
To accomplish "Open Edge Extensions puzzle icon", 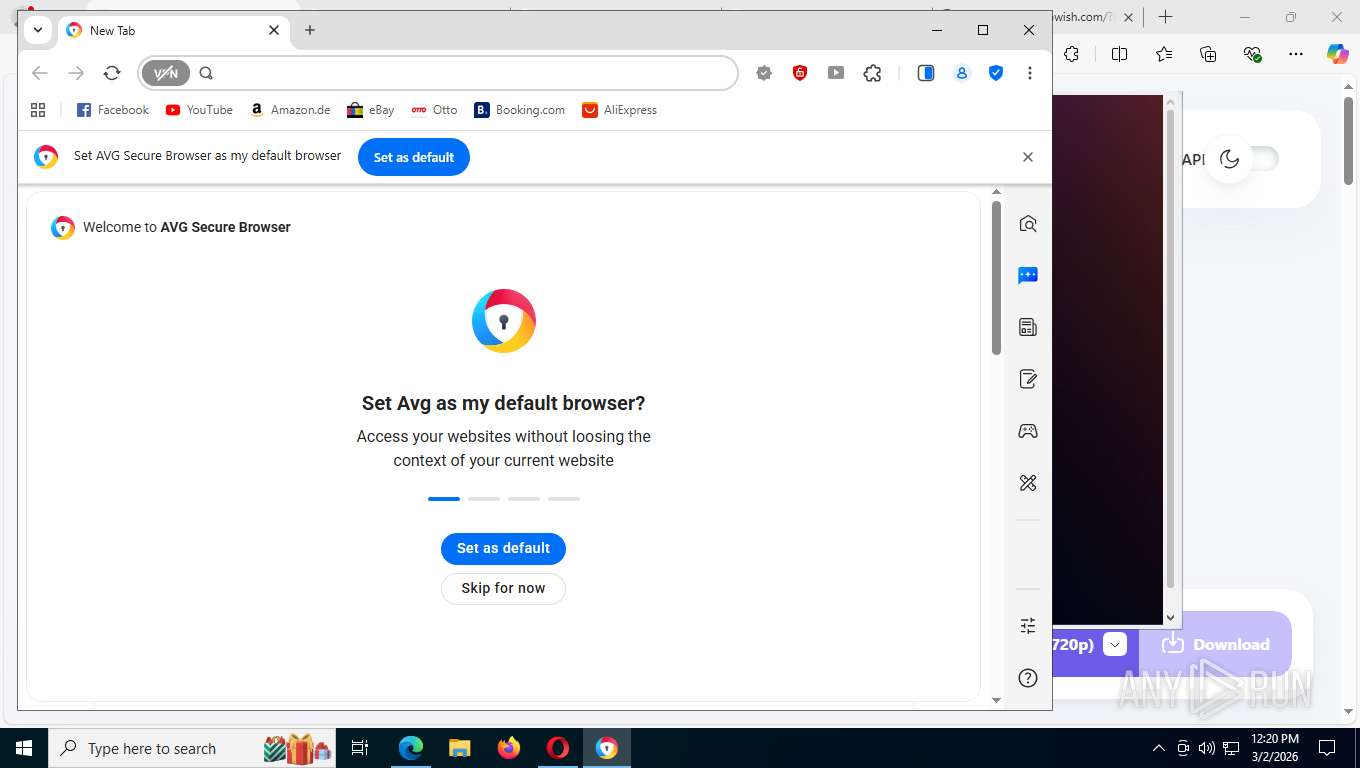I will (x=1072, y=54).
